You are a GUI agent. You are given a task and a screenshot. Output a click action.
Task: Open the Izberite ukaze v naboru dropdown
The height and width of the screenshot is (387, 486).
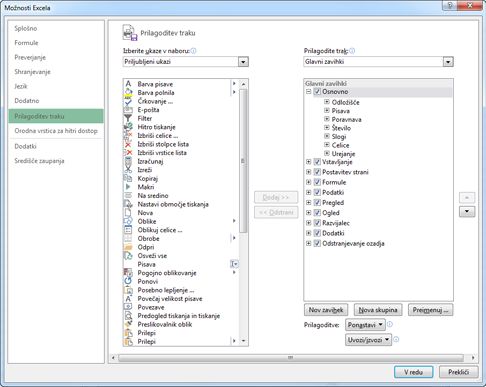(243, 62)
